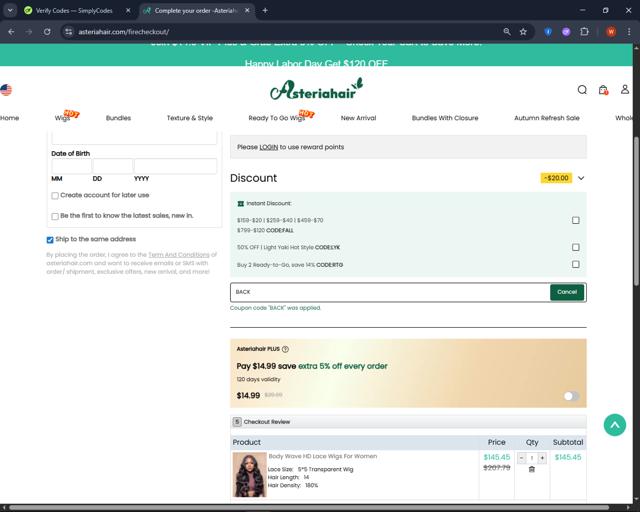Click the horizontal scrollbar at bottom

point(309,508)
